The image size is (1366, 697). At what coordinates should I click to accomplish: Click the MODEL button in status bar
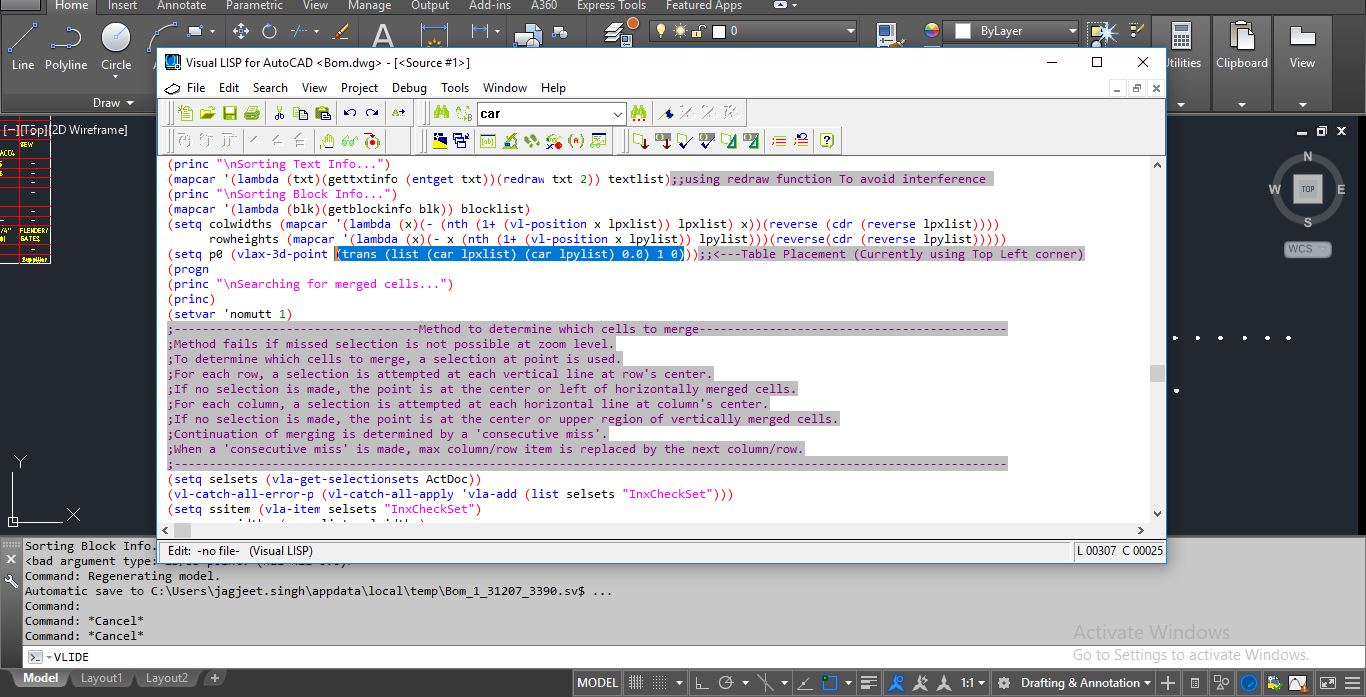(597, 683)
